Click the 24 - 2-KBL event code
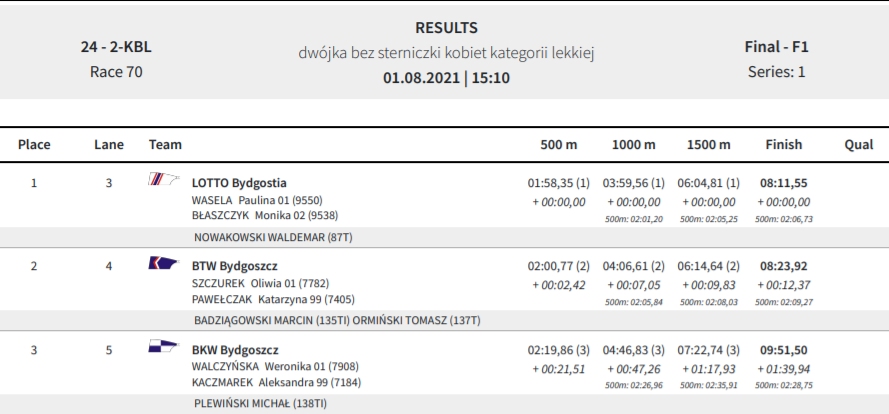The width and height of the screenshot is (889, 414). (116, 47)
